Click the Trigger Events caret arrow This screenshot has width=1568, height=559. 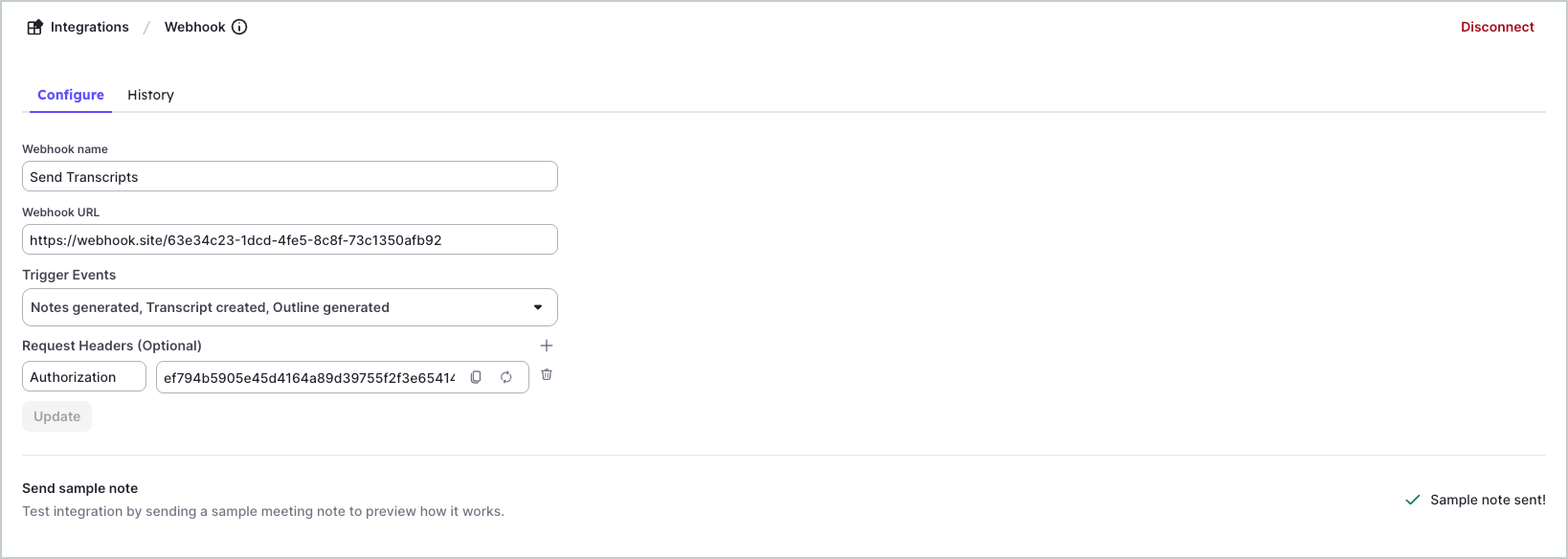tap(538, 307)
